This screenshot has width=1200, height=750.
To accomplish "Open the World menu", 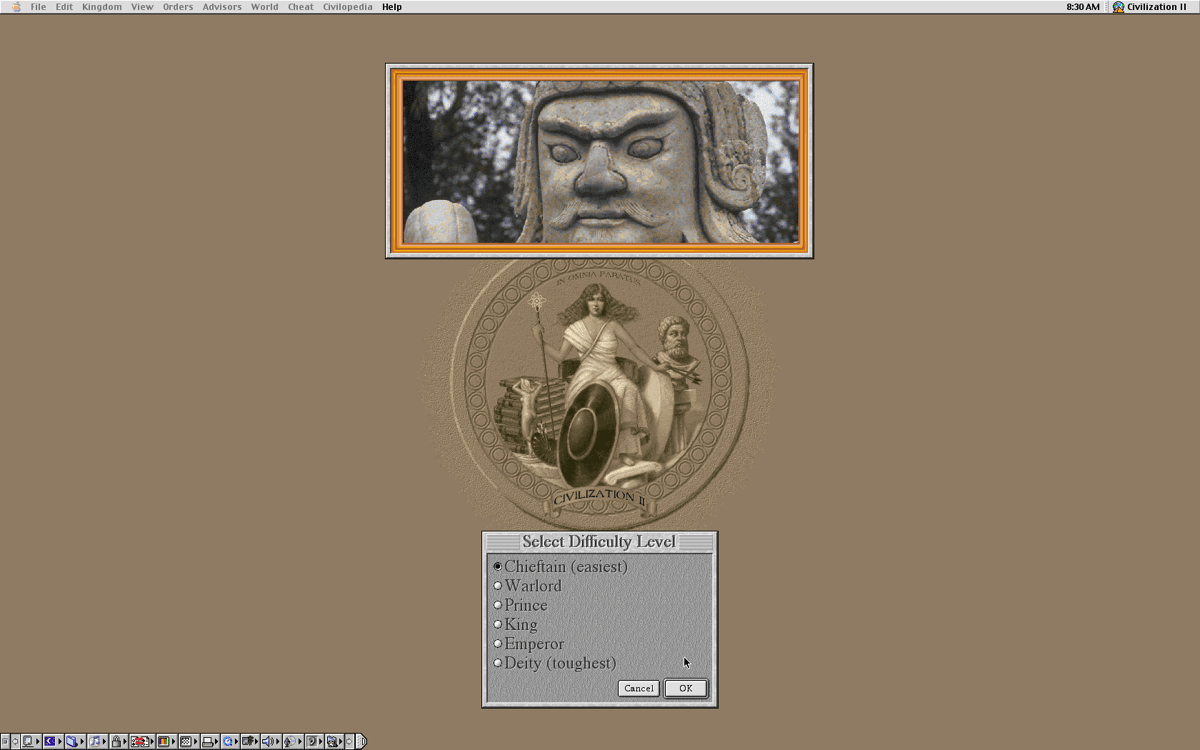I will coord(265,7).
